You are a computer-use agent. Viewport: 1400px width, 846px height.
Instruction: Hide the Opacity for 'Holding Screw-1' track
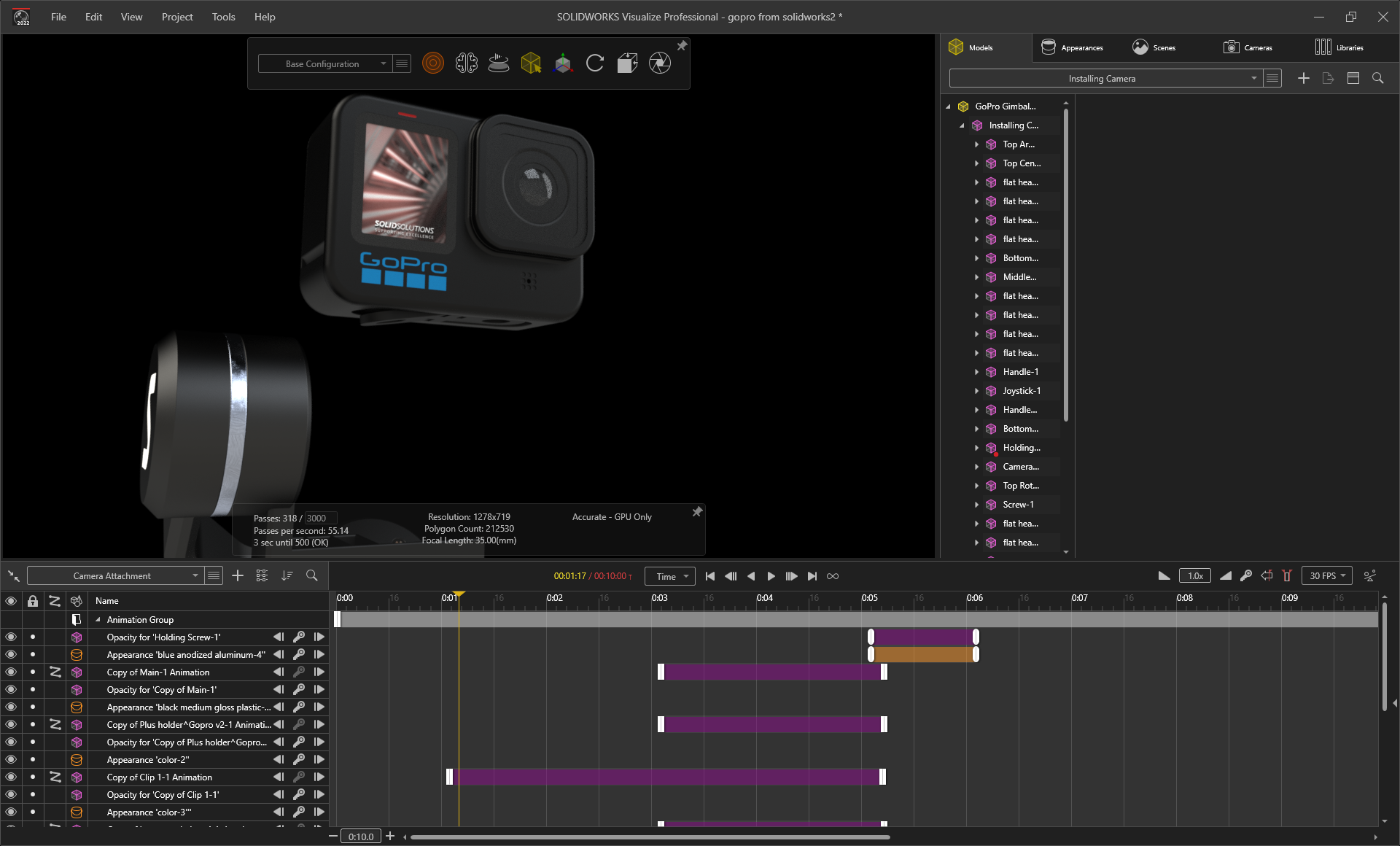point(11,637)
